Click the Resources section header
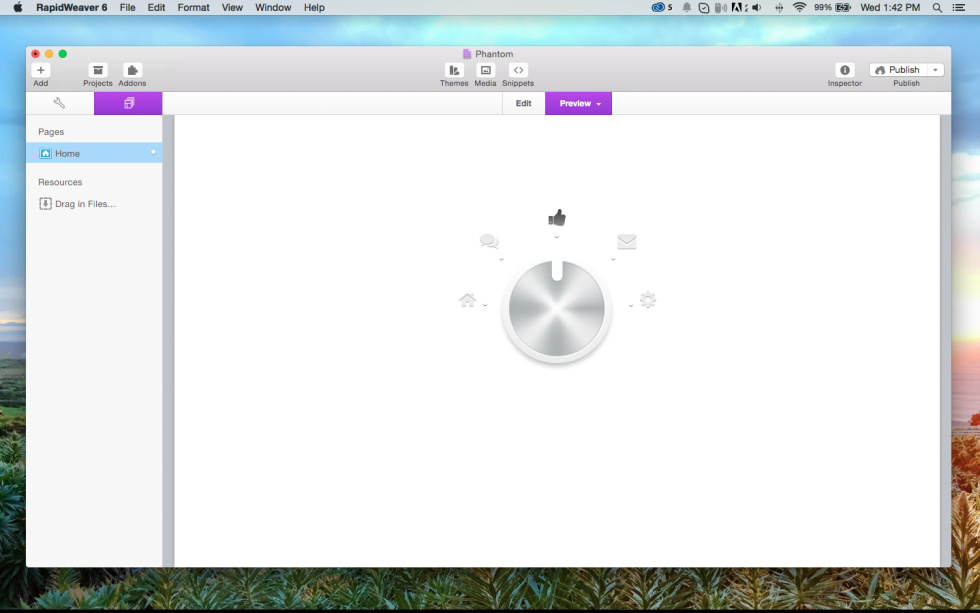 pyautogui.click(x=60, y=182)
